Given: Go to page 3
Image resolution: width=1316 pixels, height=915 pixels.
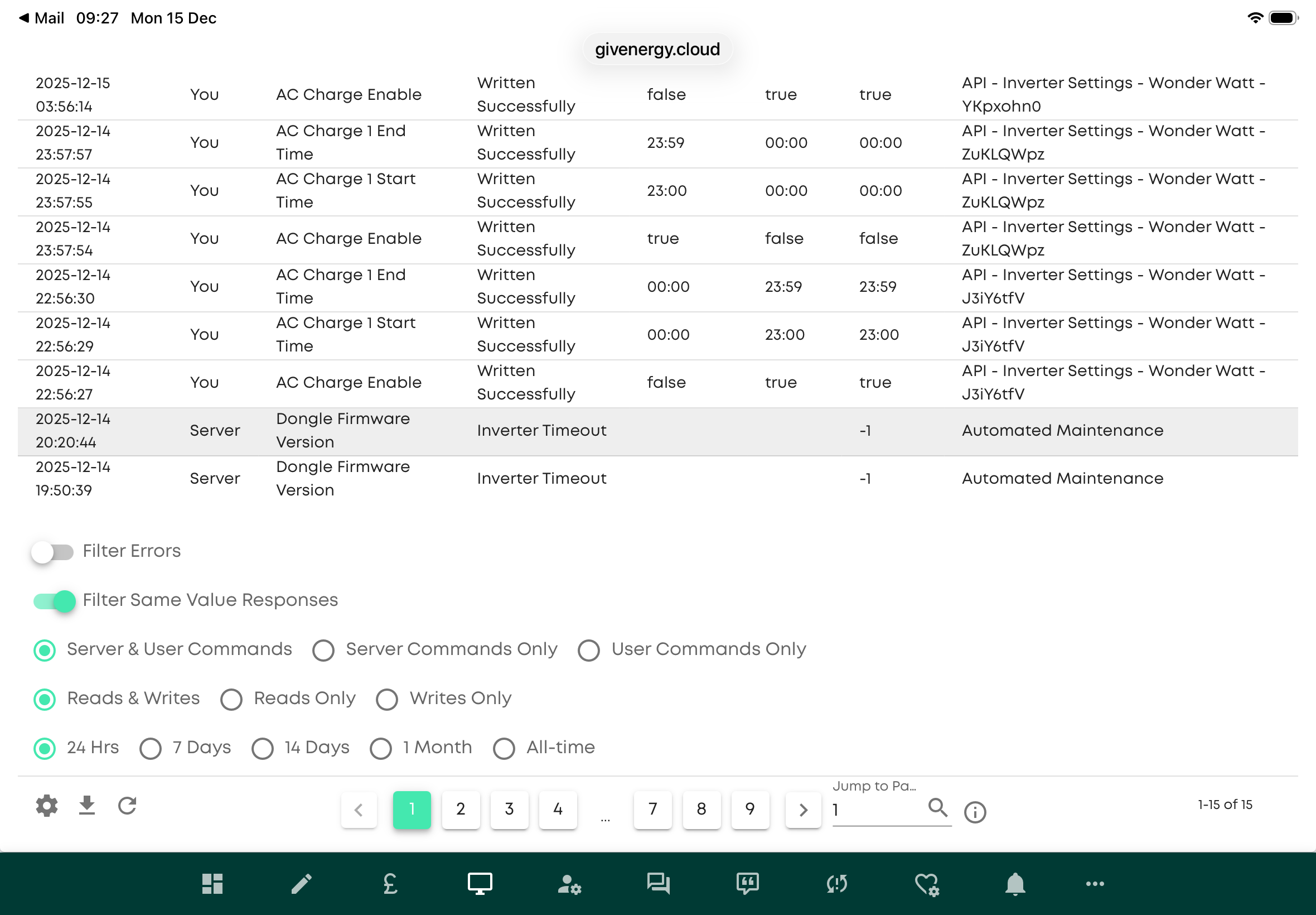Looking at the screenshot, I should coord(509,810).
